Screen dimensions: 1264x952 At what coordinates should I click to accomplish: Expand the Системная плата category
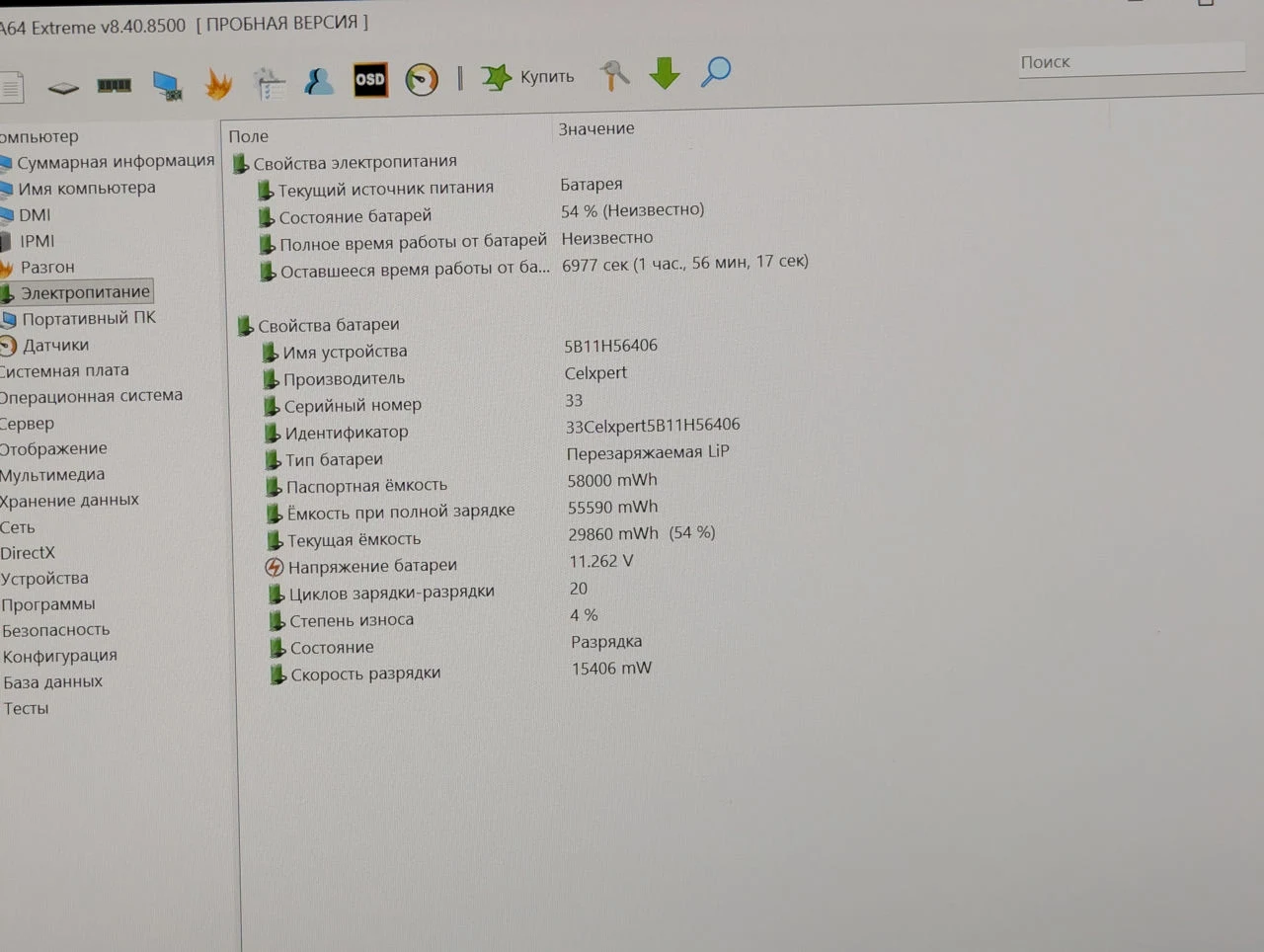(x=64, y=370)
